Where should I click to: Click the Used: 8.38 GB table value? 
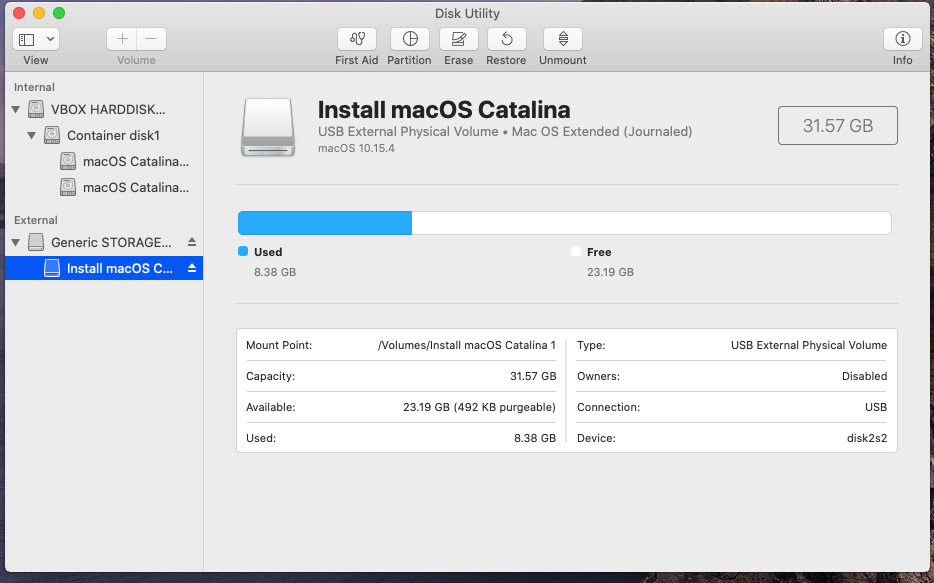point(535,438)
